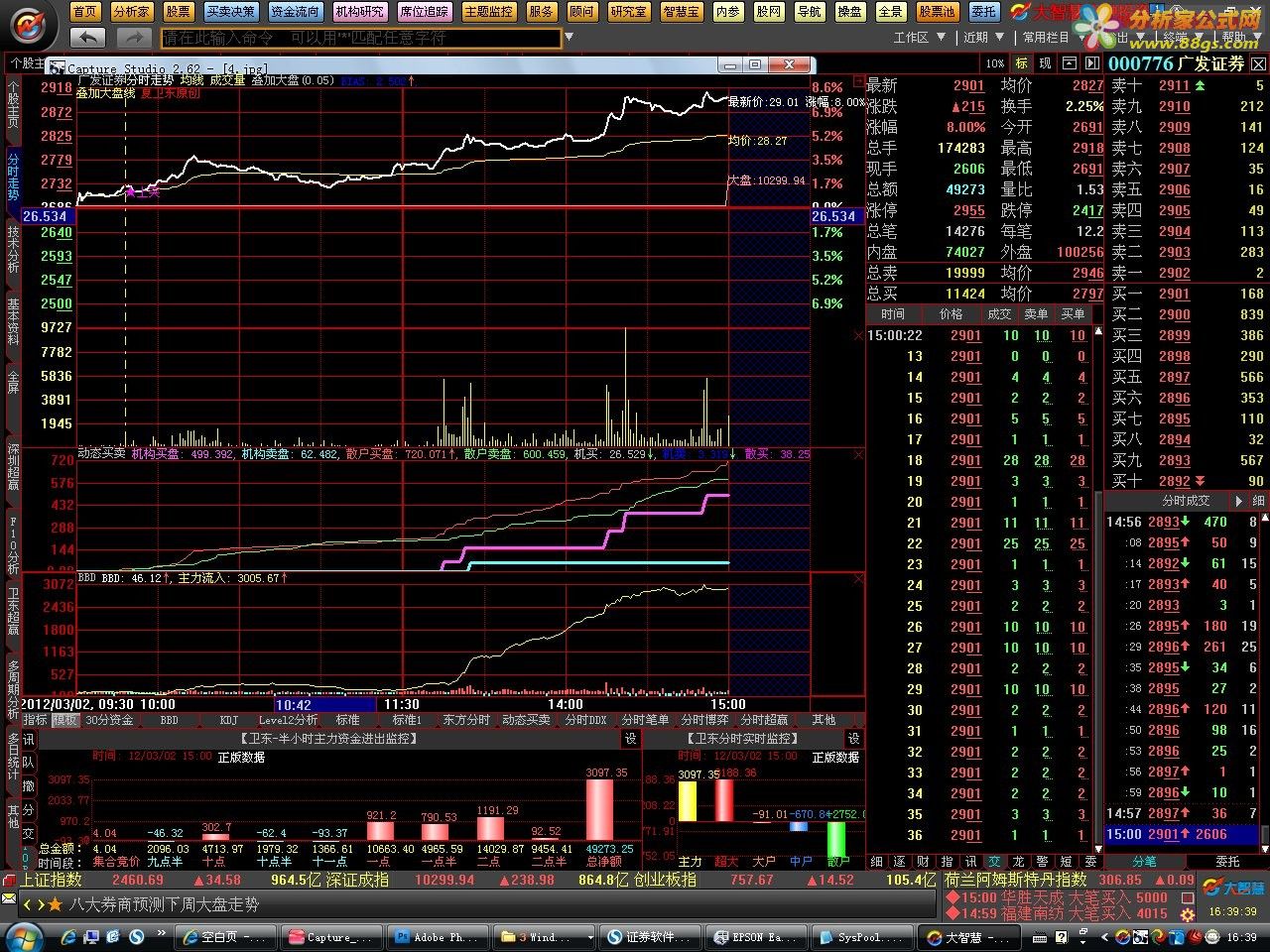The image size is (1270, 952).
Task: Click the 细 tab under tick list
Action: [877, 862]
